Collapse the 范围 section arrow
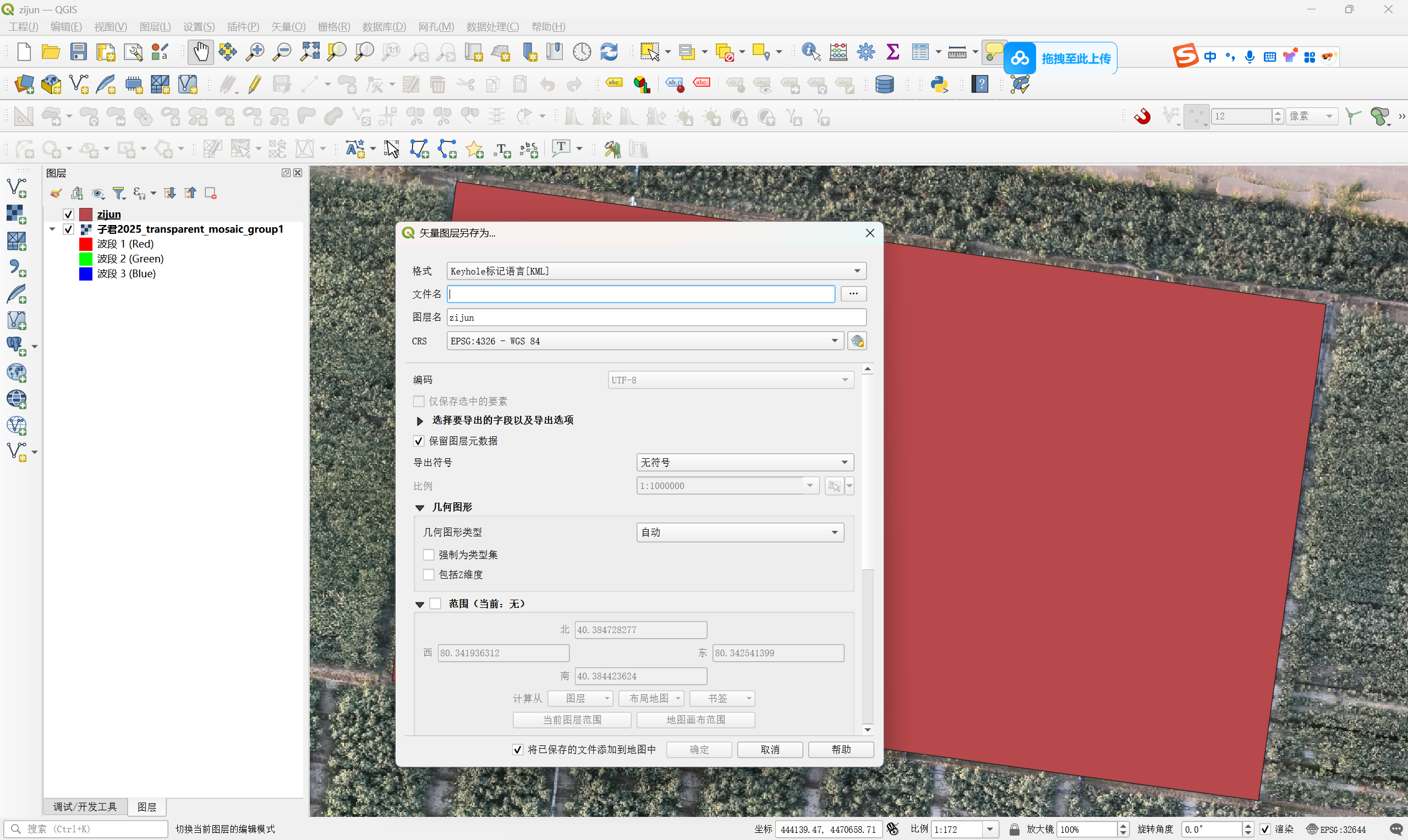 click(x=419, y=605)
